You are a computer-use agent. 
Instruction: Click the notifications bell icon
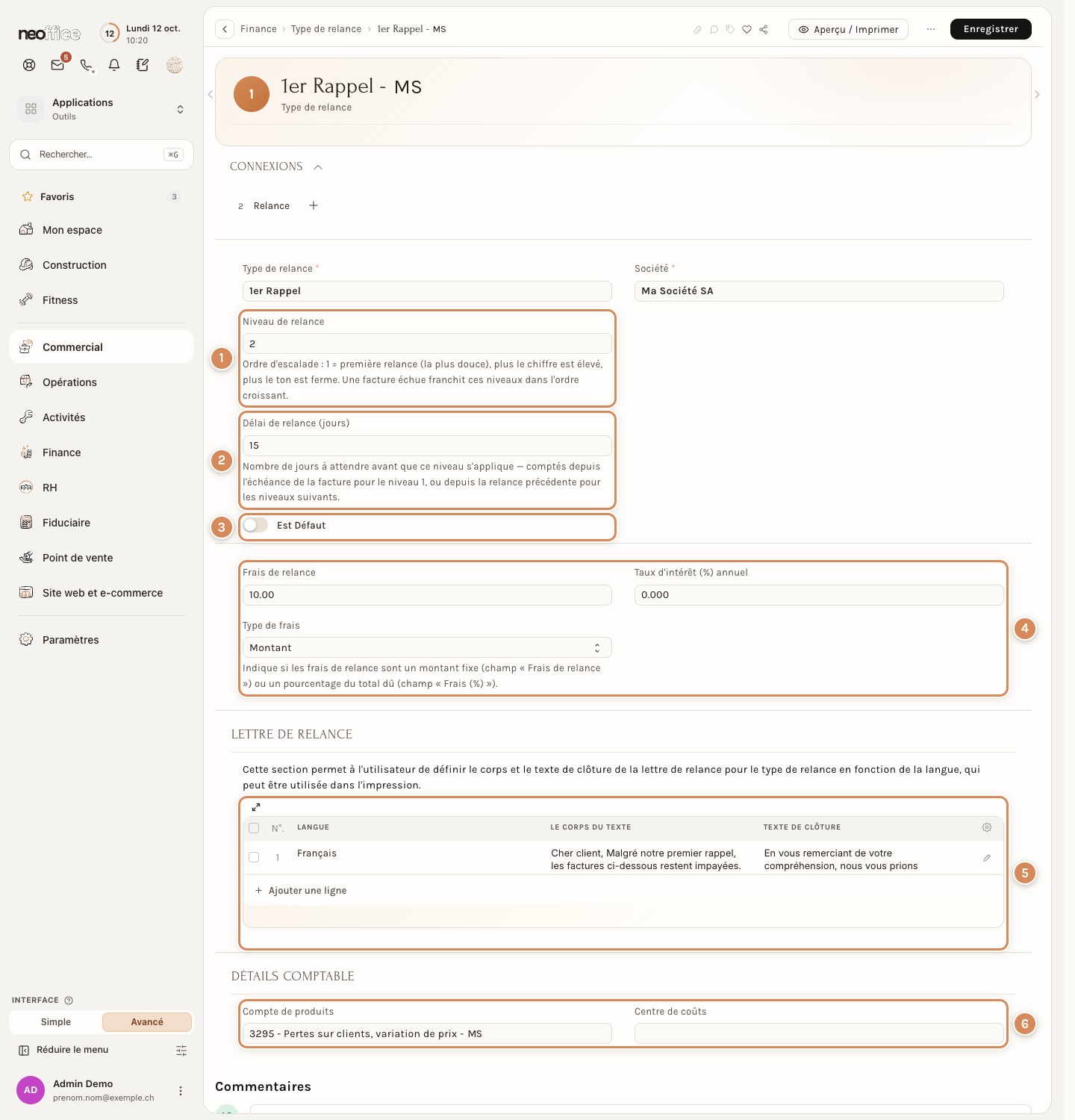coord(114,65)
